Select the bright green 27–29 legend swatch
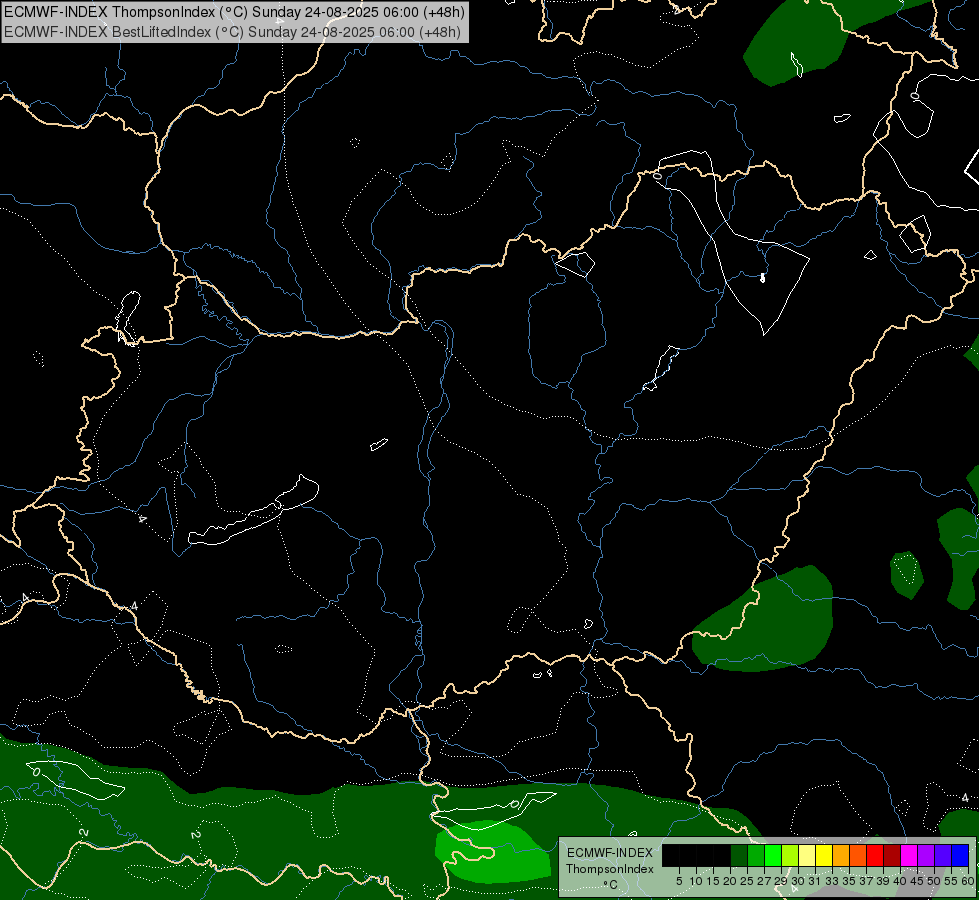Screen dimensions: 979x900 click(773, 855)
